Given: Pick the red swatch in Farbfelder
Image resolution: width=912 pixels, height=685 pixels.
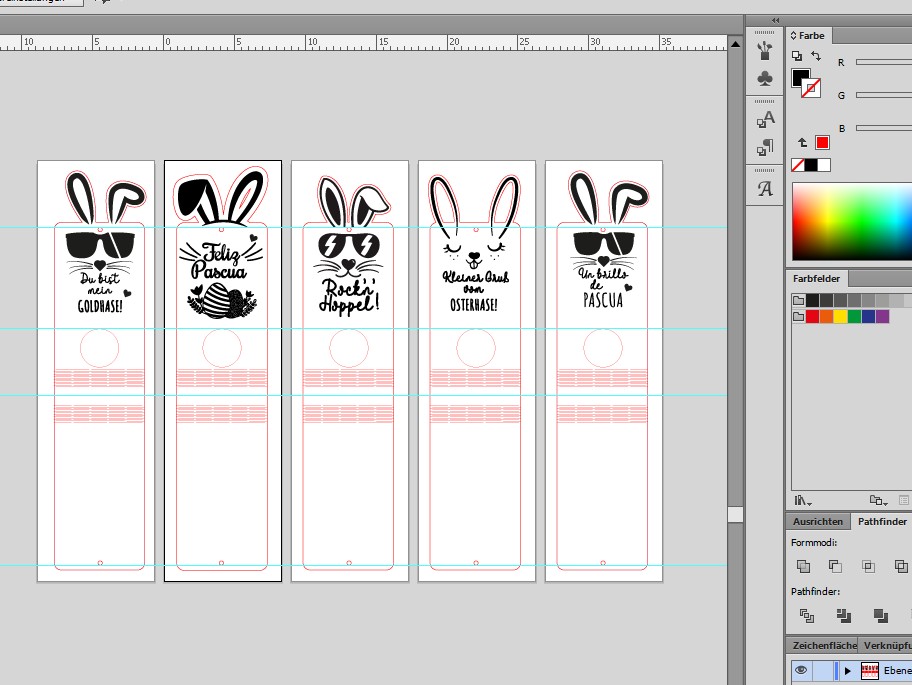Looking at the screenshot, I should pyautogui.click(x=812, y=317).
